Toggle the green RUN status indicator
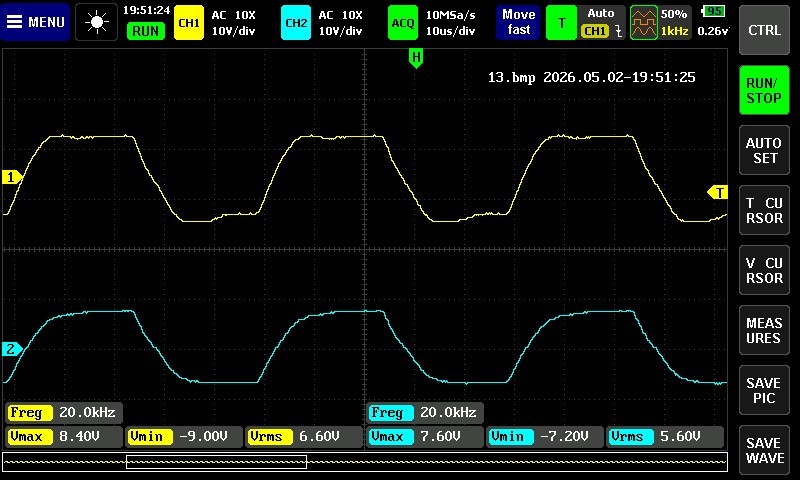Viewport: 800px width, 480px height. pos(145,31)
